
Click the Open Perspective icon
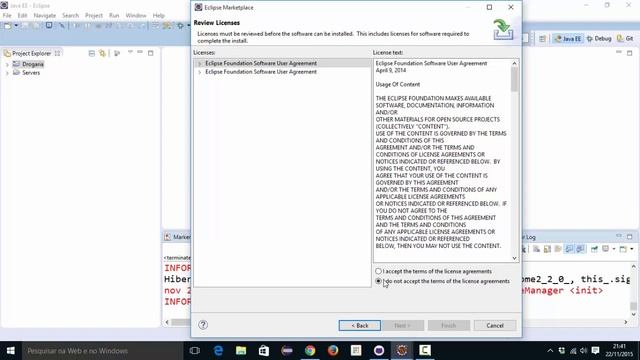tap(542, 38)
